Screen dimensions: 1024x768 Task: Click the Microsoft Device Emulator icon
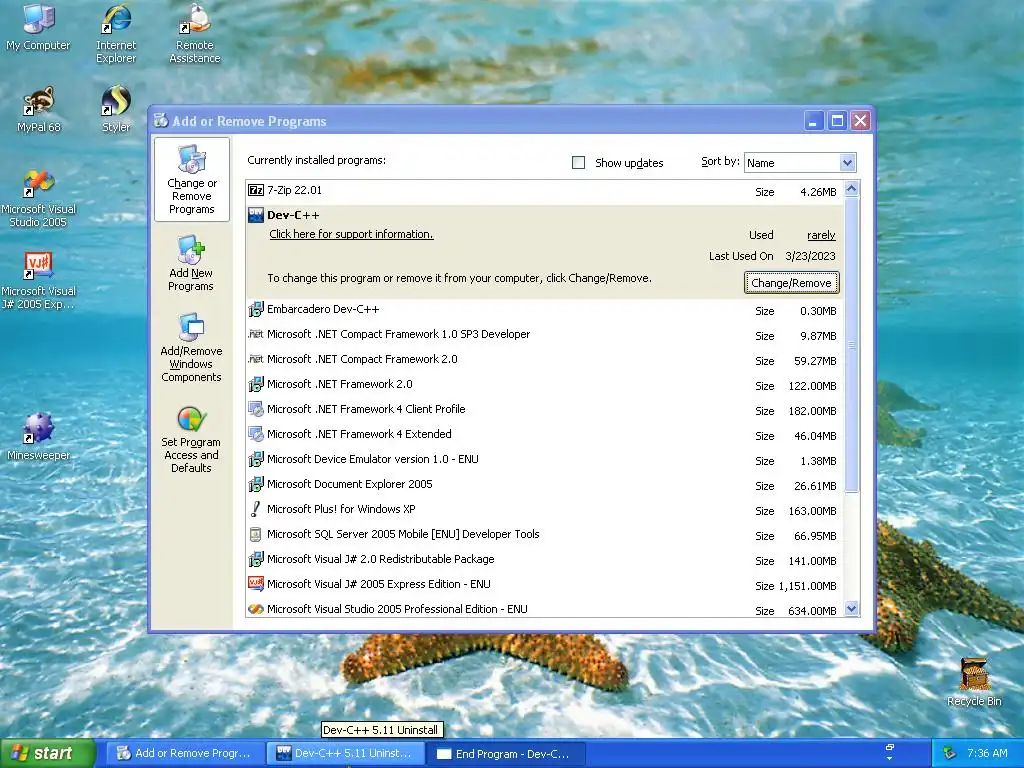click(x=256, y=459)
